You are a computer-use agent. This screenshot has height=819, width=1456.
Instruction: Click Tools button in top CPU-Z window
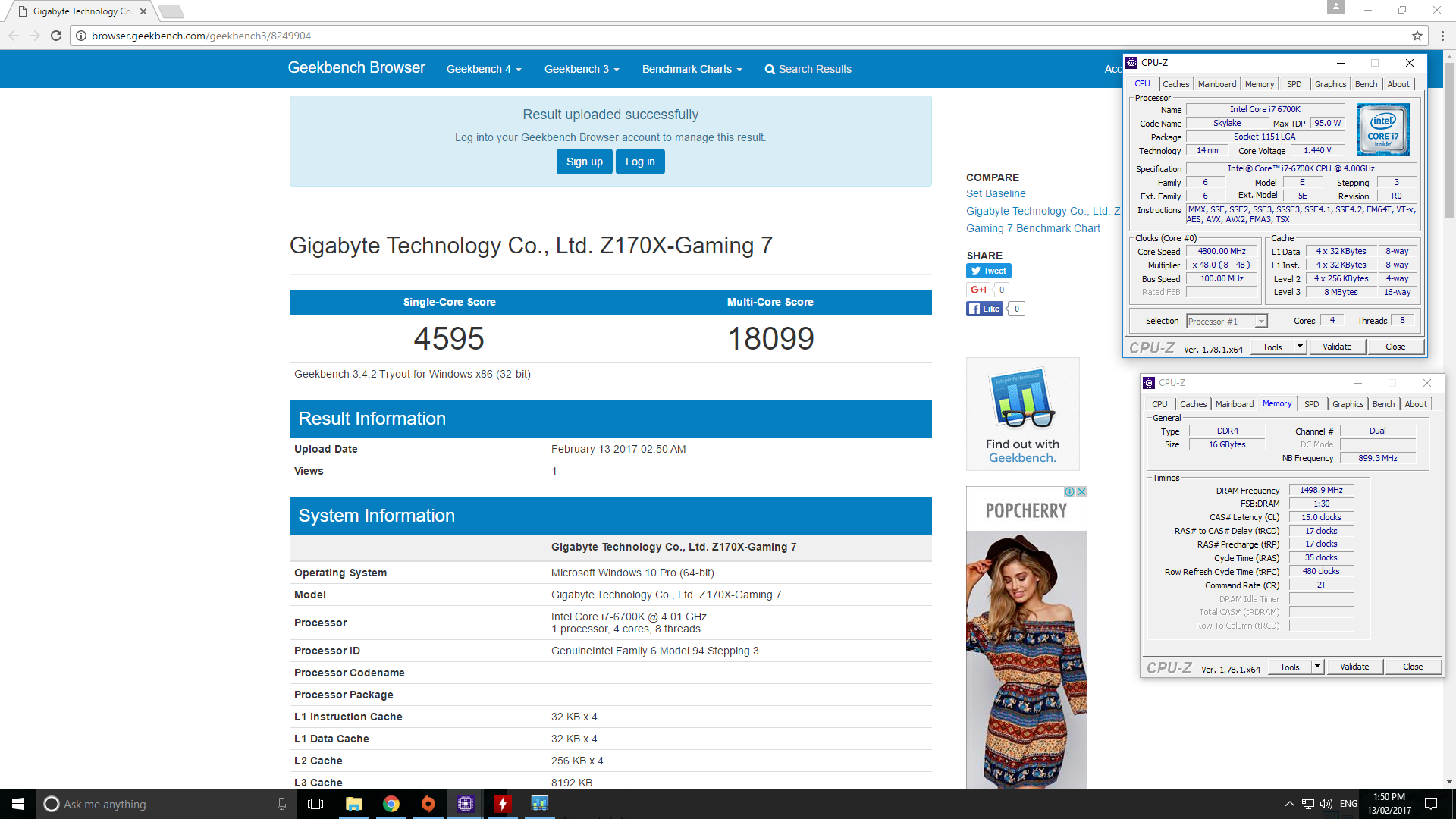1272,347
